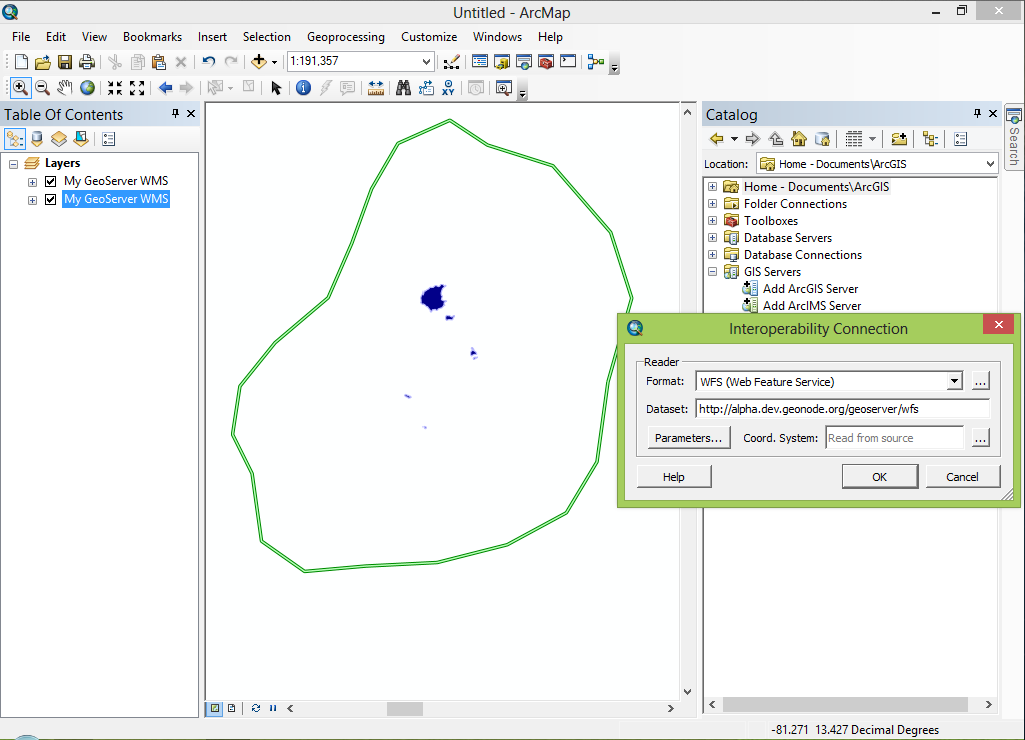Click Help in the Interoperability dialog
Image resolution: width=1025 pixels, height=740 pixels.
674,477
